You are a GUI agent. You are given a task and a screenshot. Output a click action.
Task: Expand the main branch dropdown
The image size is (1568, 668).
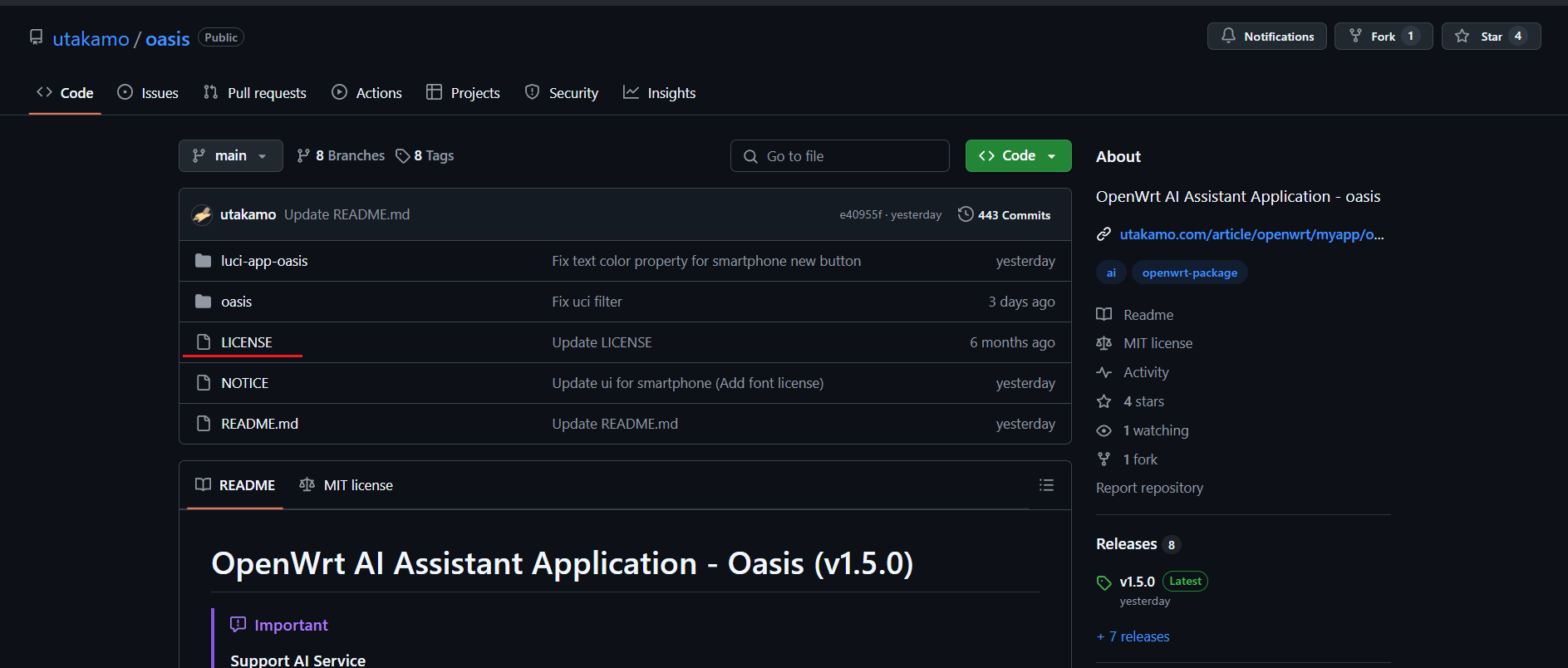(x=231, y=156)
